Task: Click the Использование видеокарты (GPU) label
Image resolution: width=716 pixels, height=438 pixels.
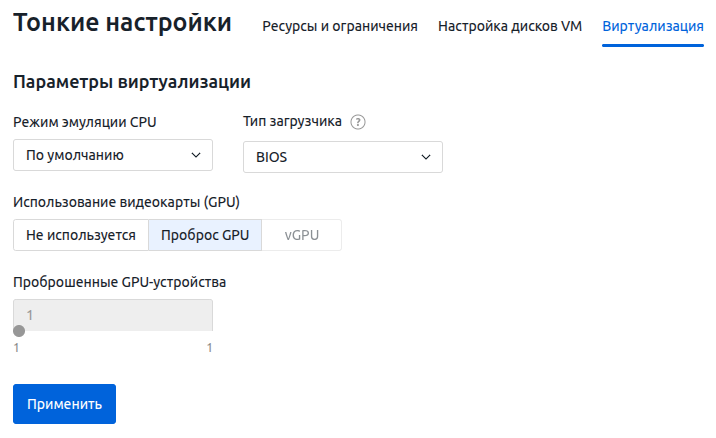Action: 127,202
